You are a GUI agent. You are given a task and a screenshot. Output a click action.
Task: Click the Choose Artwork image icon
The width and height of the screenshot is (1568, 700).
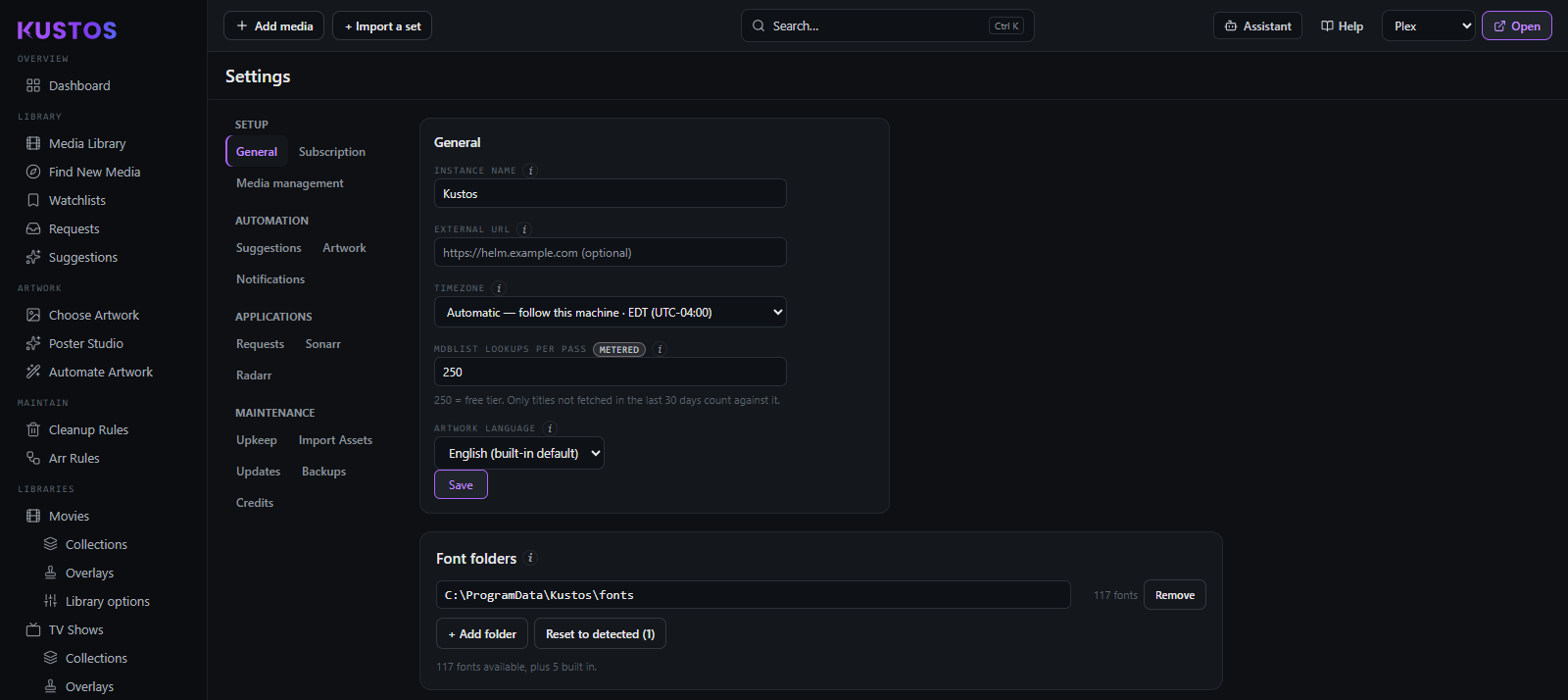point(33,315)
